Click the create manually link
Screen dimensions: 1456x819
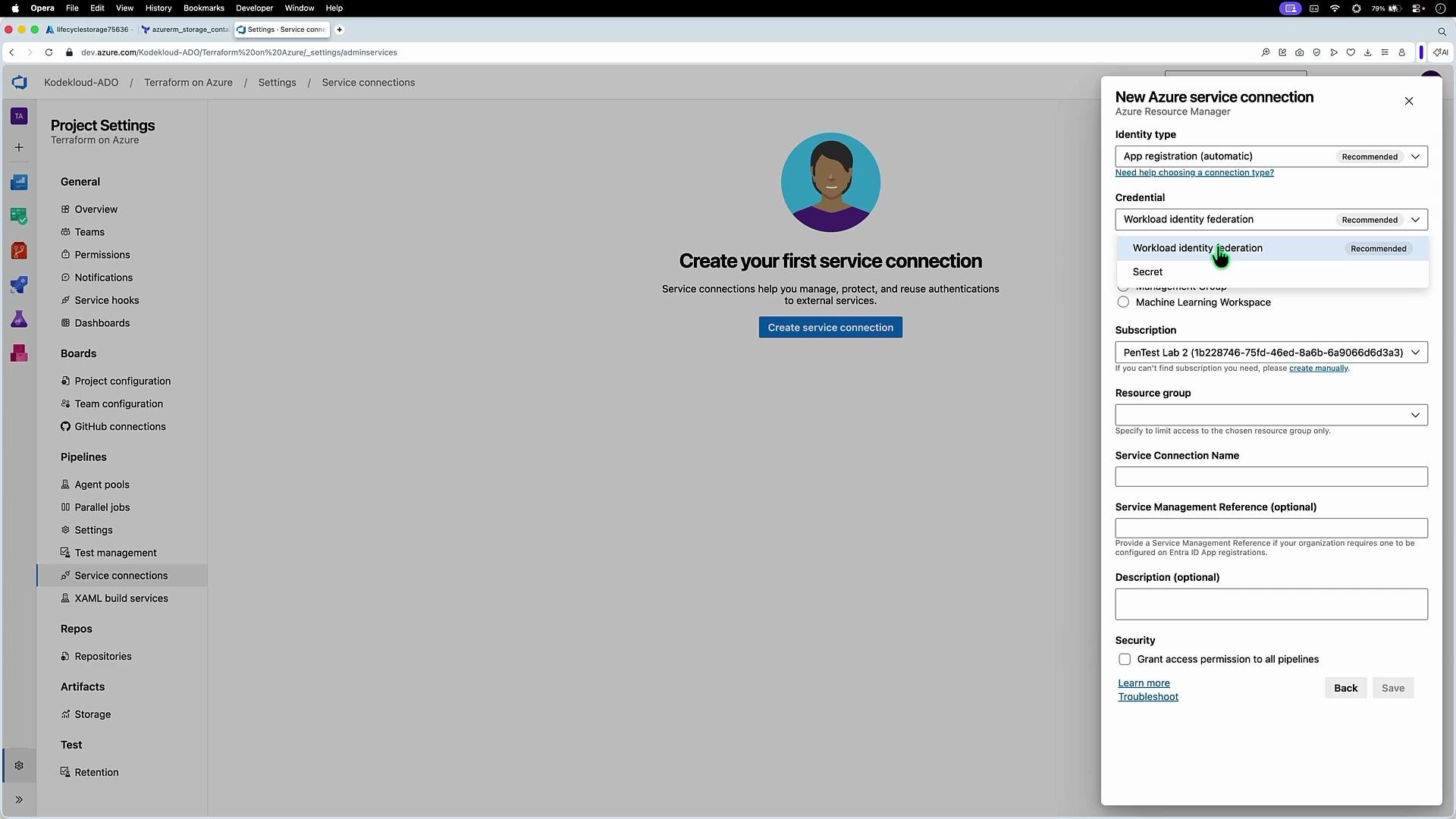[1318, 369]
